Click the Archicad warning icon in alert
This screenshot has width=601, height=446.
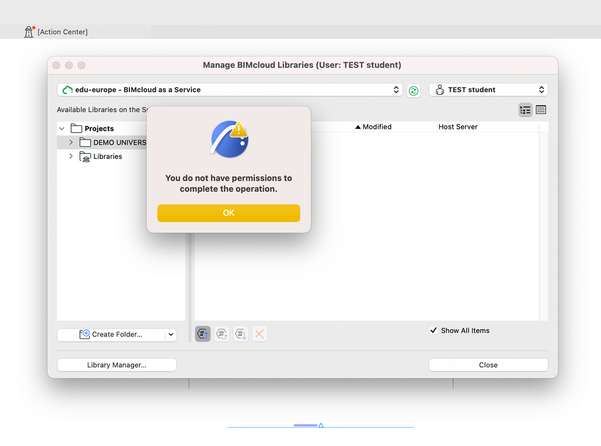pyautogui.click(x=229, y=139)
